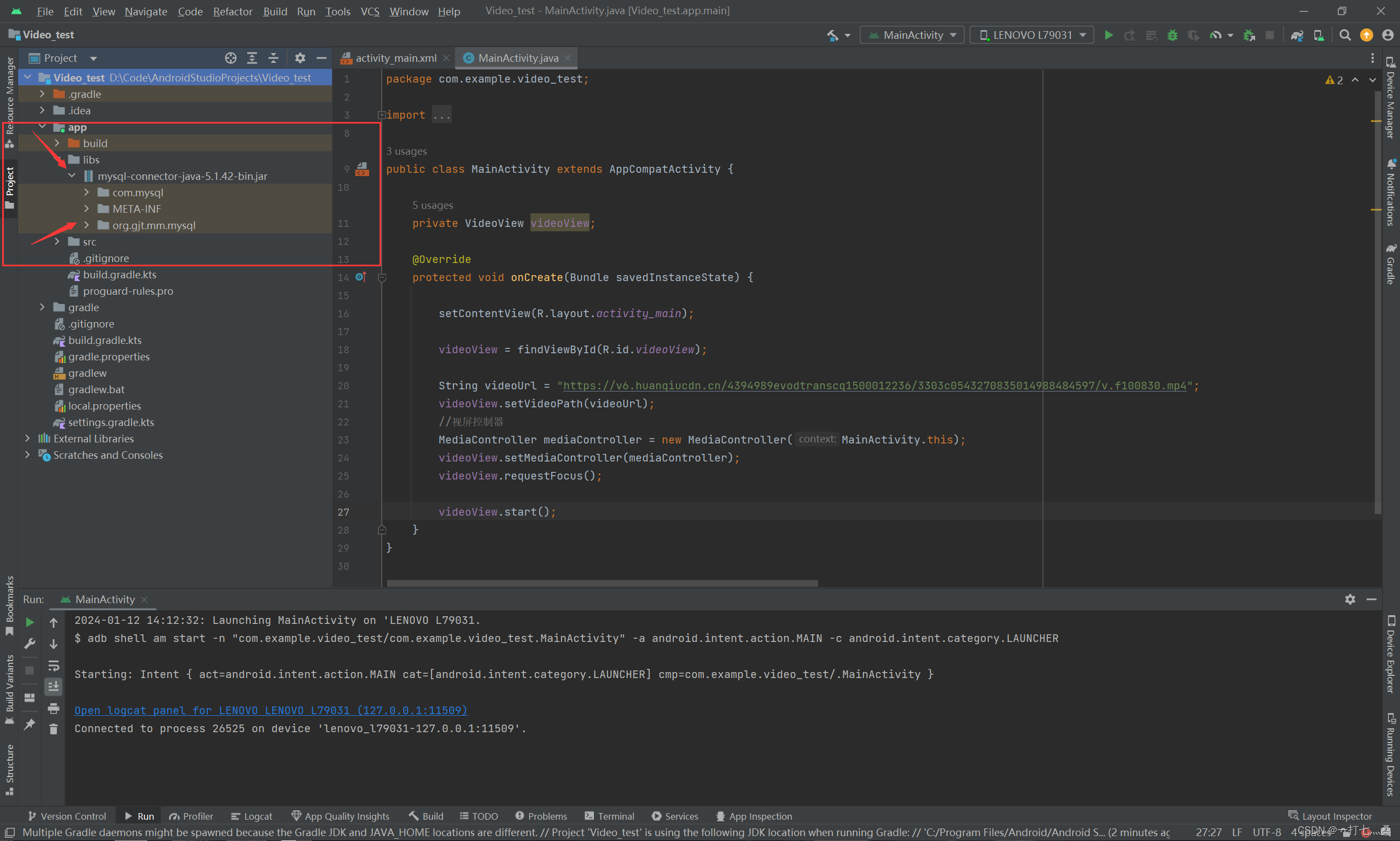Click the line 3 import fold marker
The width and height of the screenshot is (1400, 841).
tap(382, 115)
